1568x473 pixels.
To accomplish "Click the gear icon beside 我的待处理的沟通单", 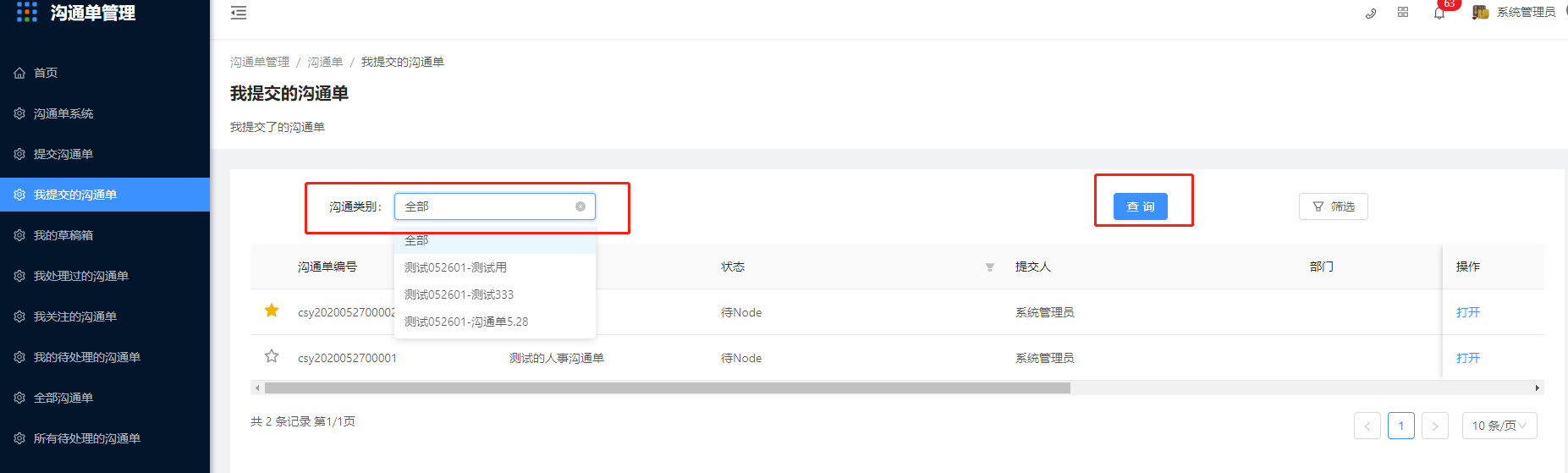I will 19,357.
